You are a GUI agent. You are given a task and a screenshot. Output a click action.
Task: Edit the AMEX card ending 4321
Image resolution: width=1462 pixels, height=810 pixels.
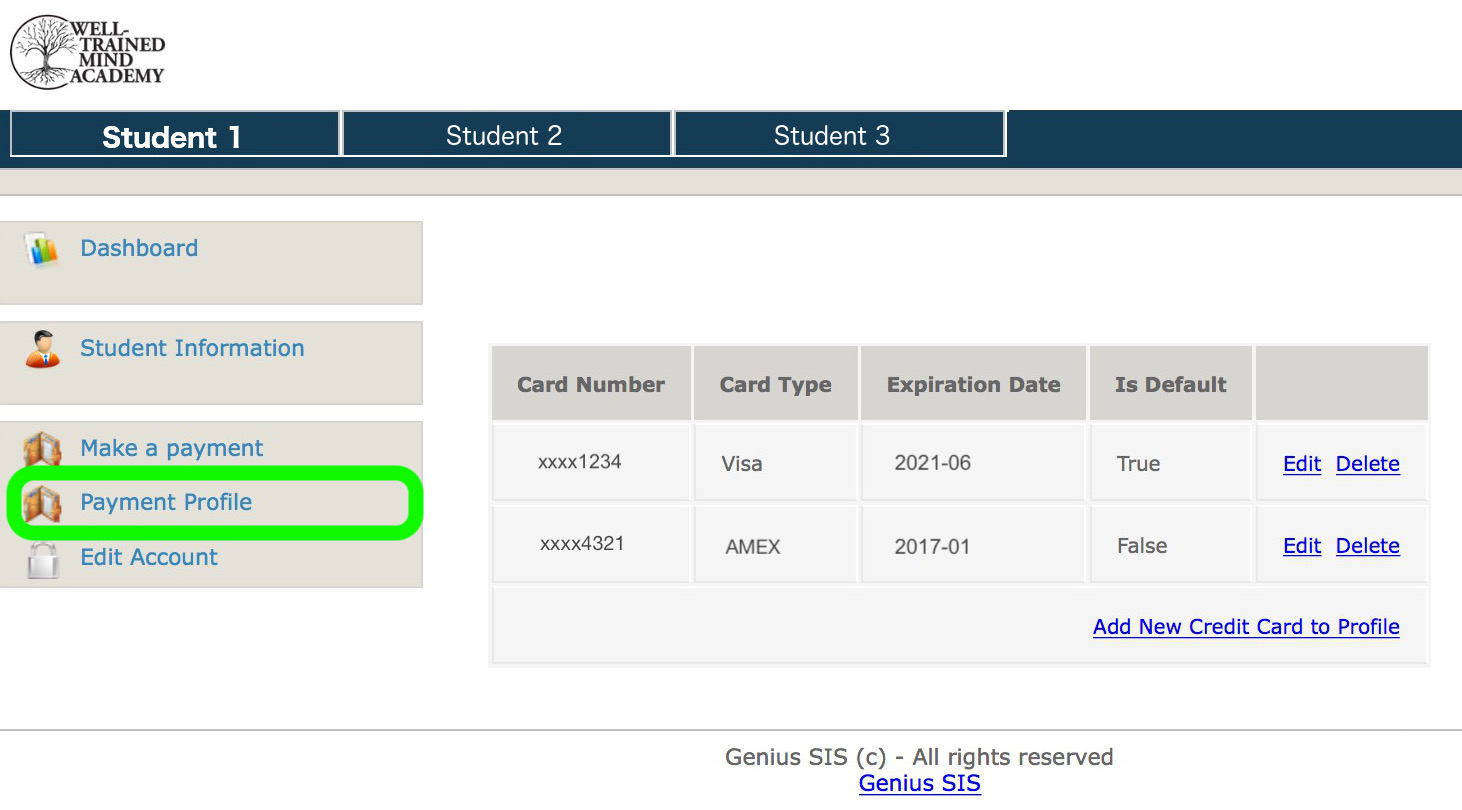pyautogui.click(x=1302, y=546)
